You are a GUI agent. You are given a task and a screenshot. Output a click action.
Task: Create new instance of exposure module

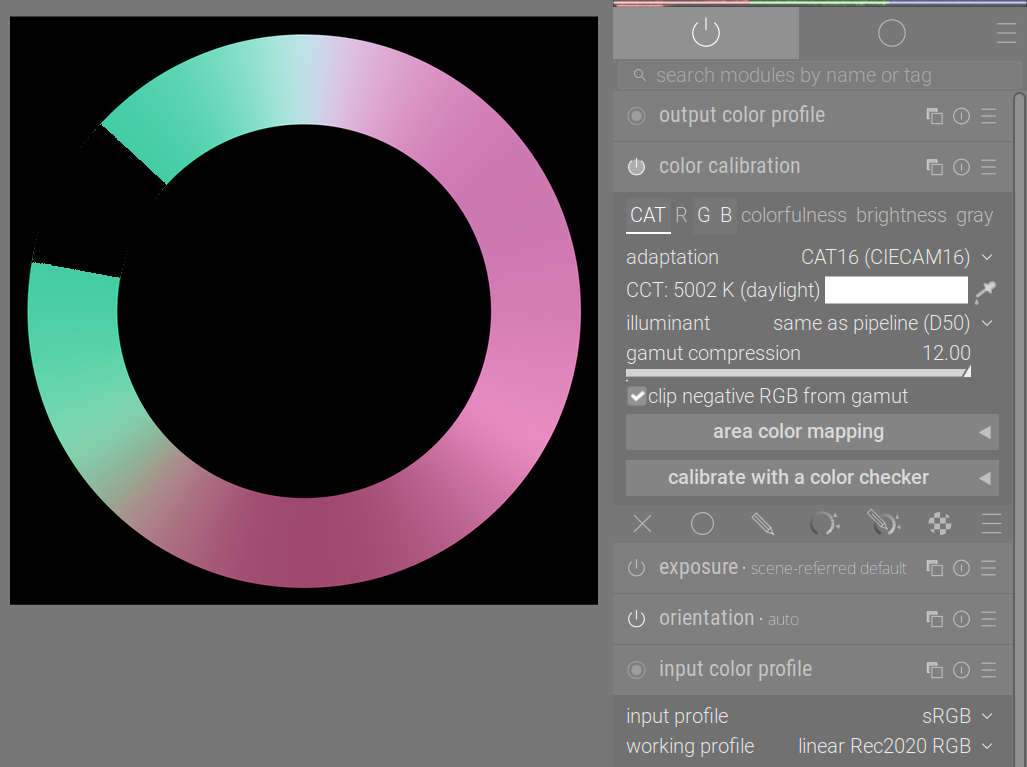935,568
